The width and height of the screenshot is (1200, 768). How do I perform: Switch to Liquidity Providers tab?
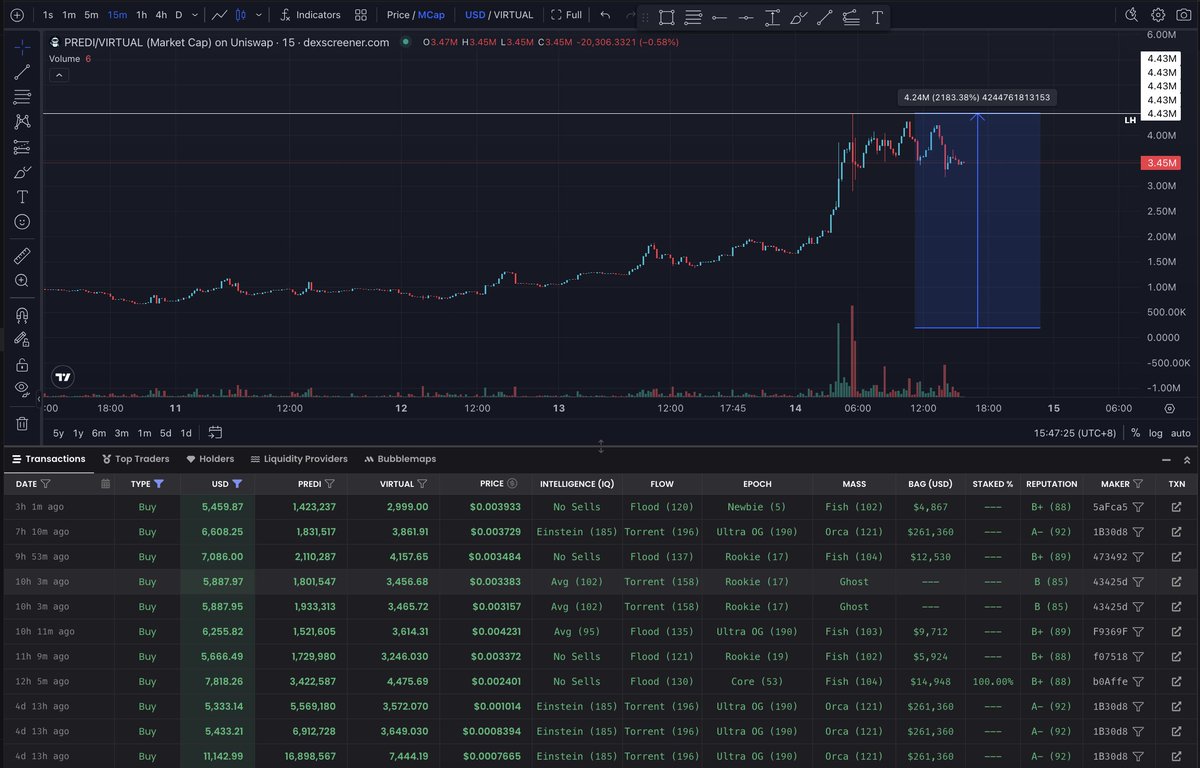pos(299,459)
